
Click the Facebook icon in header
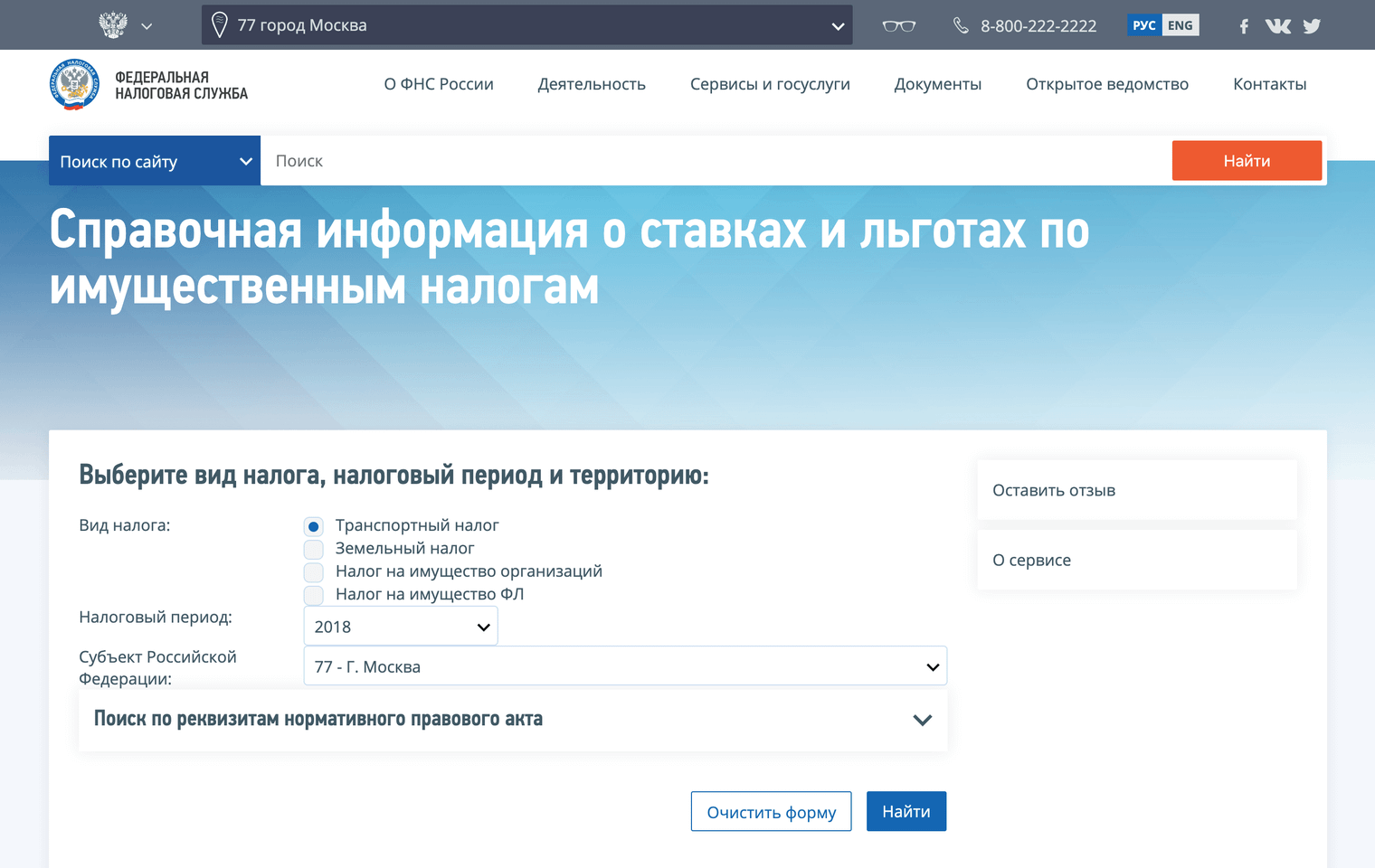tap(1244, 26)
